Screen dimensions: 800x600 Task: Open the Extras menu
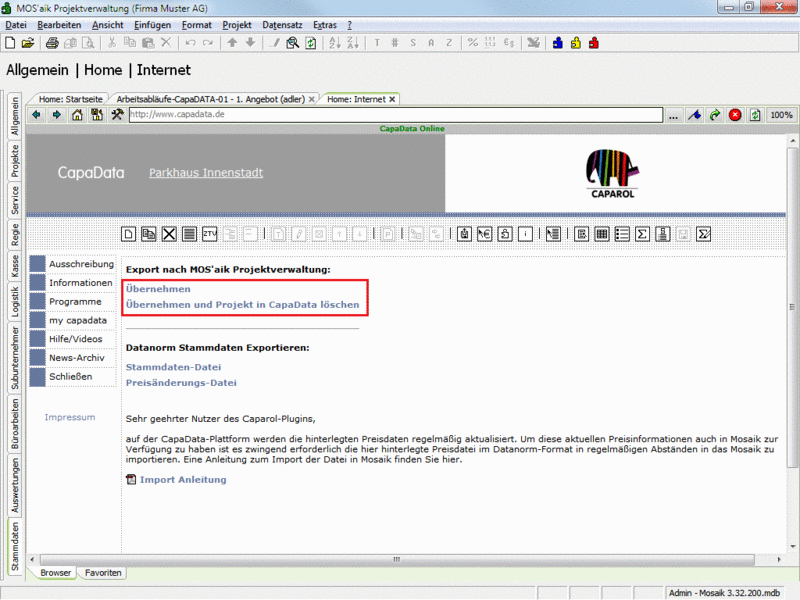pyautogui.click(x=324, y=25)
